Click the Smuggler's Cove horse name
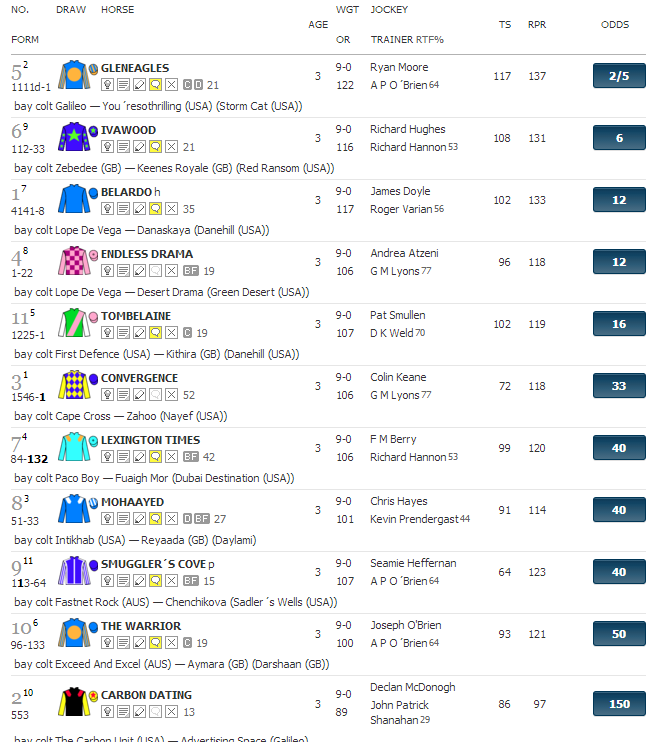The height and width of the screenshot is (742, 654). (x=152, y=564)
